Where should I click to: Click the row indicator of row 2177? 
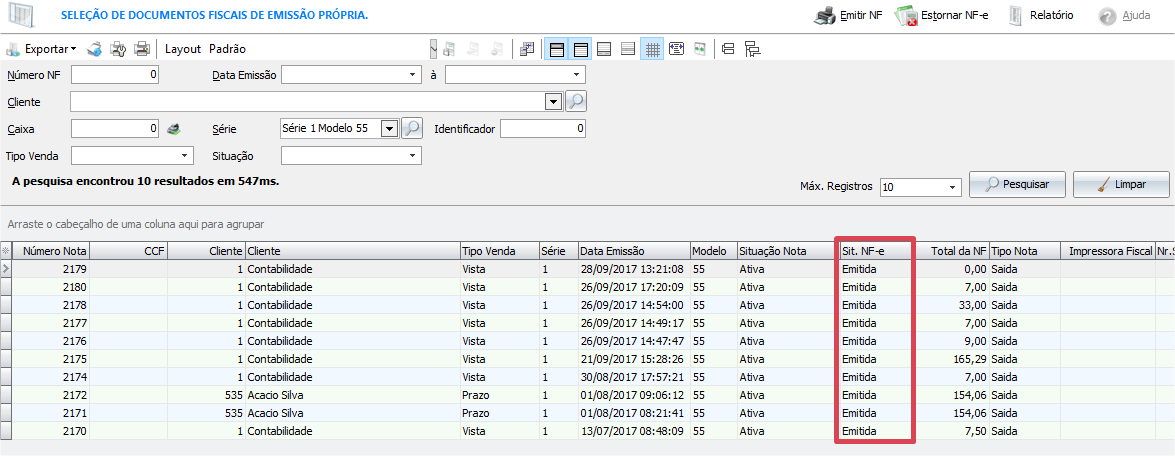7,323
